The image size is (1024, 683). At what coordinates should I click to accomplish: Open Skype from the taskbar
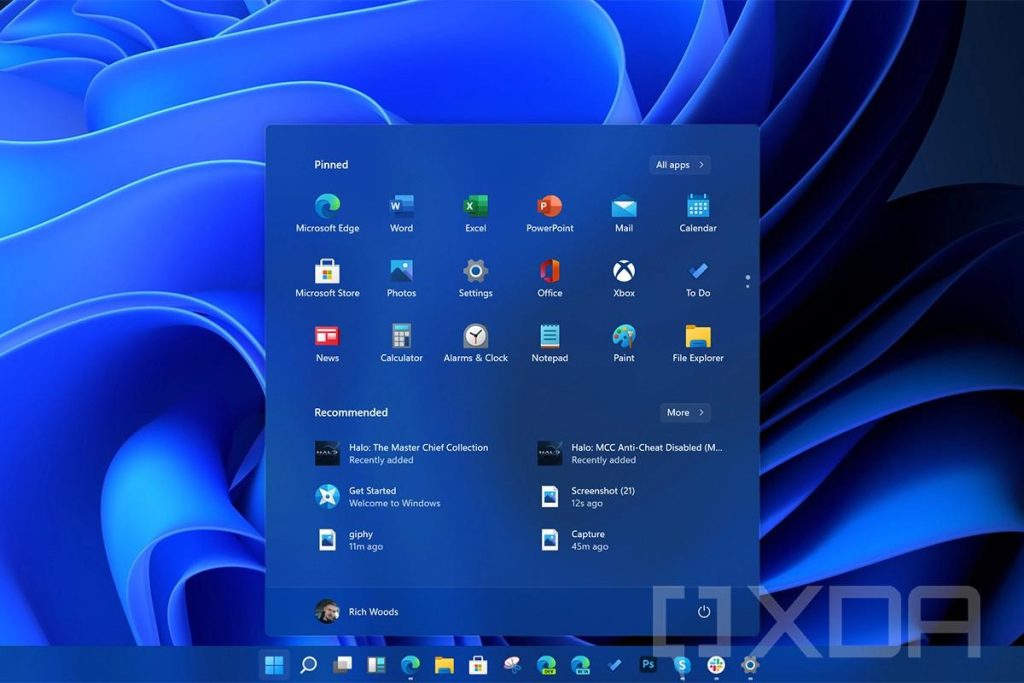pyautogui.click(x=682, y=665)
